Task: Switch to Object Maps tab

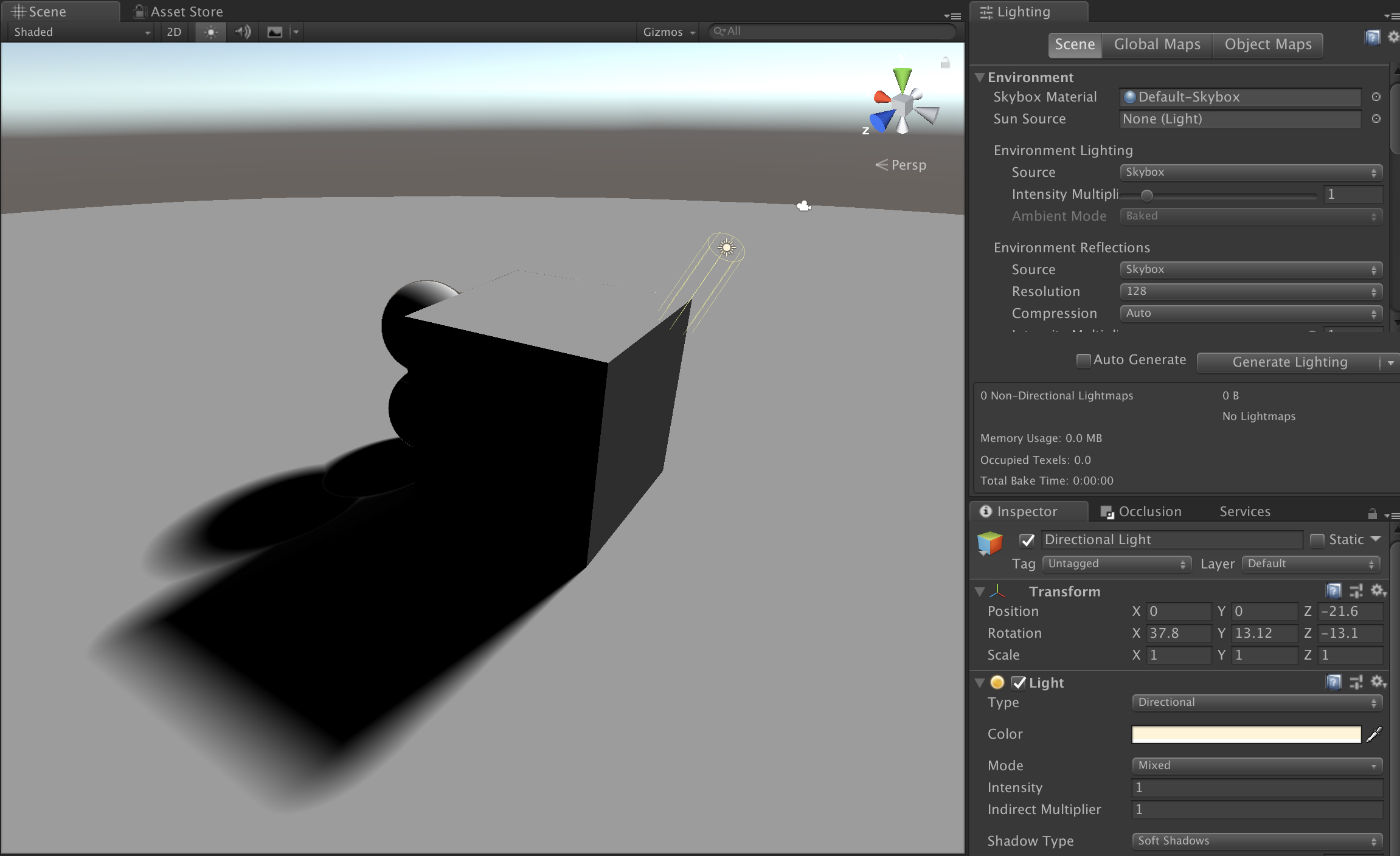Action: tap(1268, 44)
